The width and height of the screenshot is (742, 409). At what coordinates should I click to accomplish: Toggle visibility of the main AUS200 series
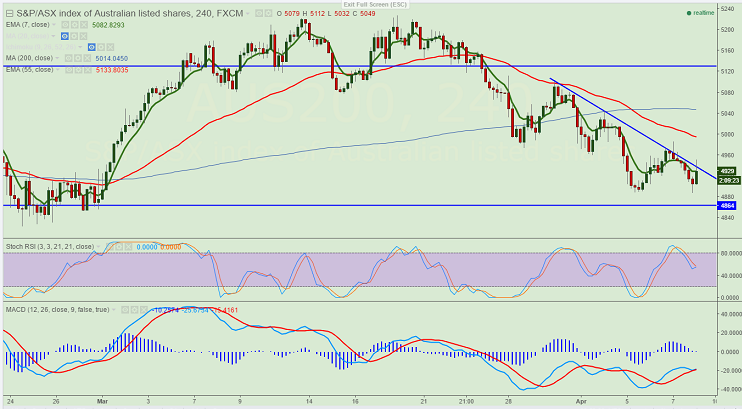259,13
